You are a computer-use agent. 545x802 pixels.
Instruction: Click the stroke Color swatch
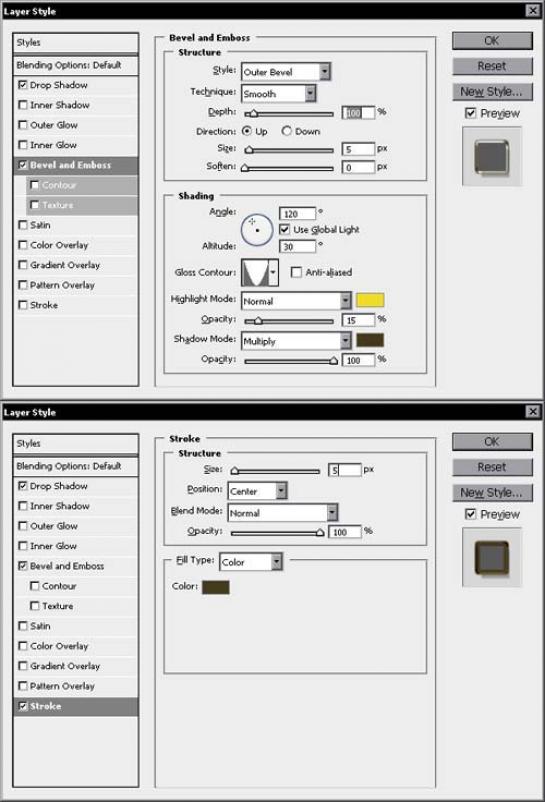click(216, 587)
